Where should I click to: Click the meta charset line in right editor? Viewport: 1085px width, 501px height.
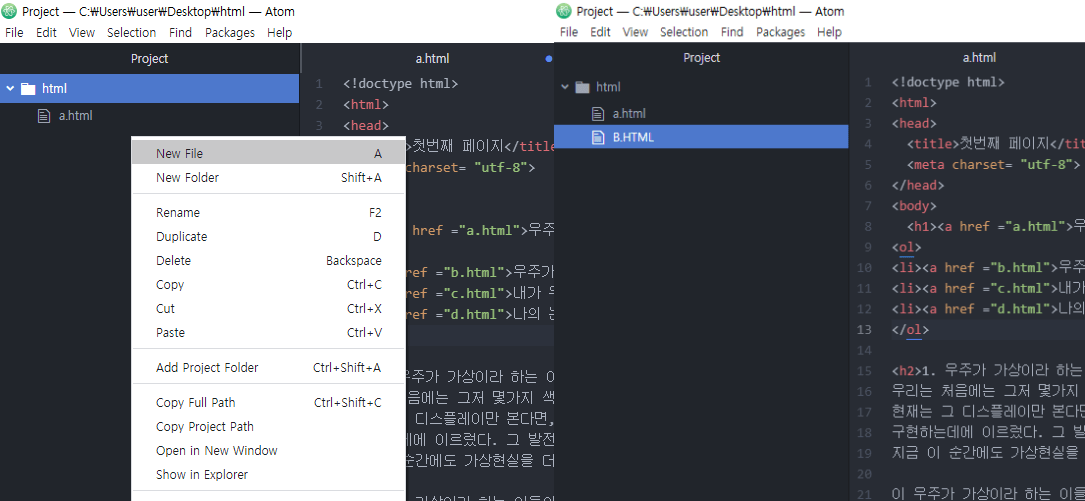click(994, 165)
